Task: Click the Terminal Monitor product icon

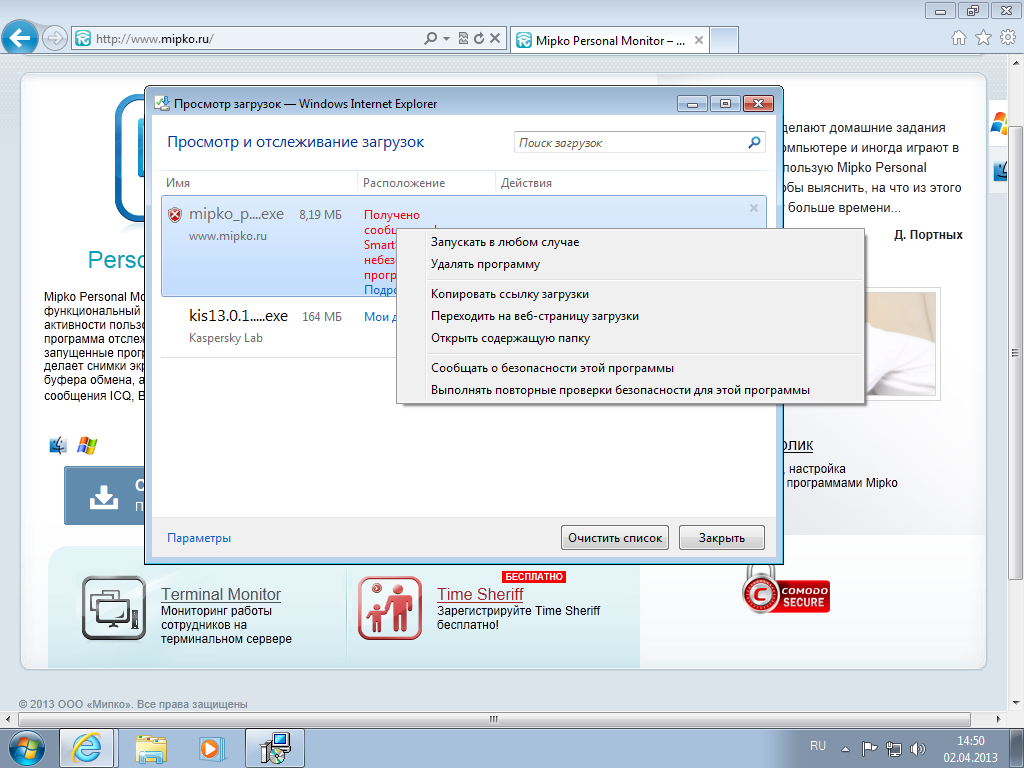Action: tap(114, 608)
